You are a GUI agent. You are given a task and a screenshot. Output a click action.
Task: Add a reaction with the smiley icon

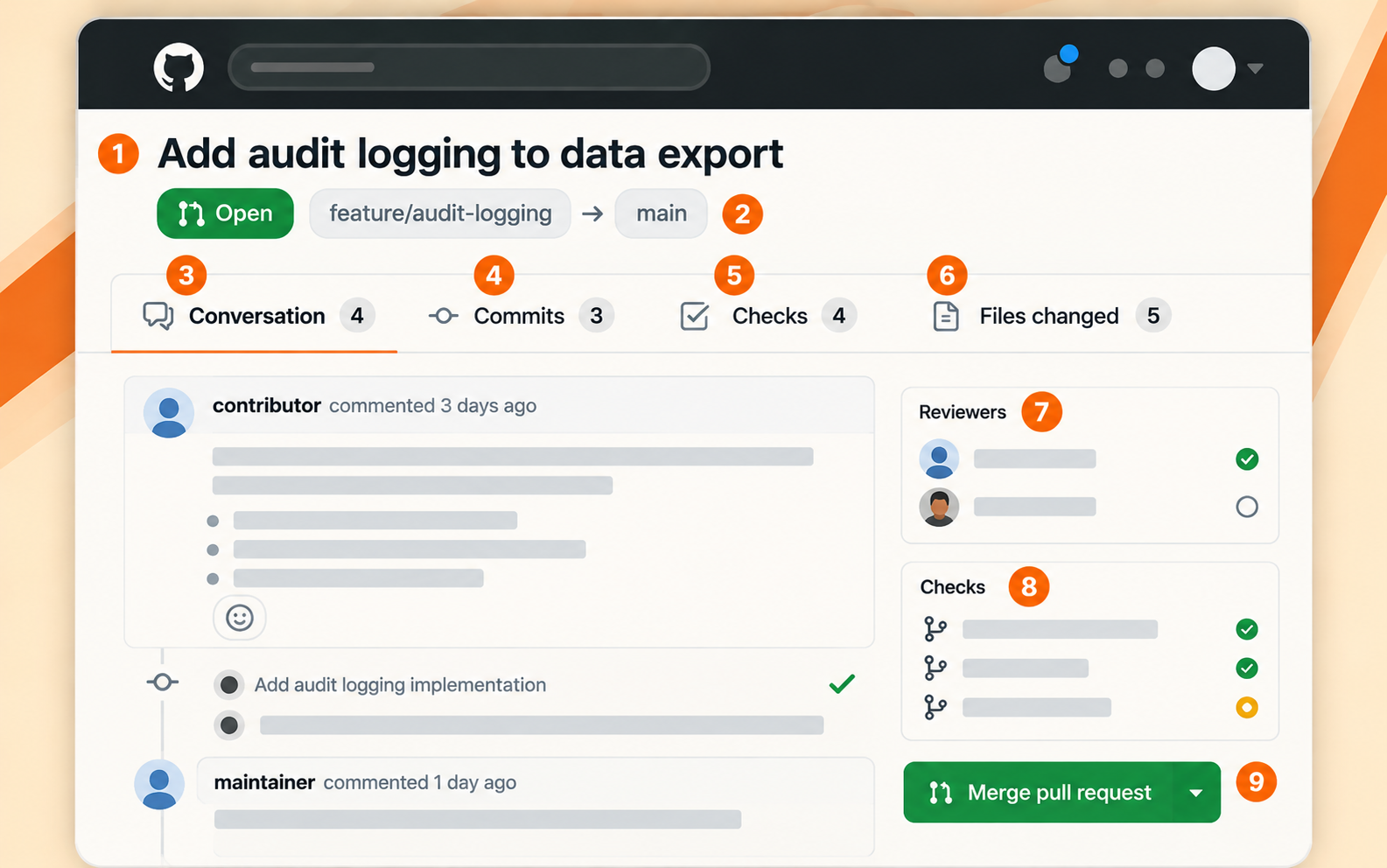(x=240, y=618)
